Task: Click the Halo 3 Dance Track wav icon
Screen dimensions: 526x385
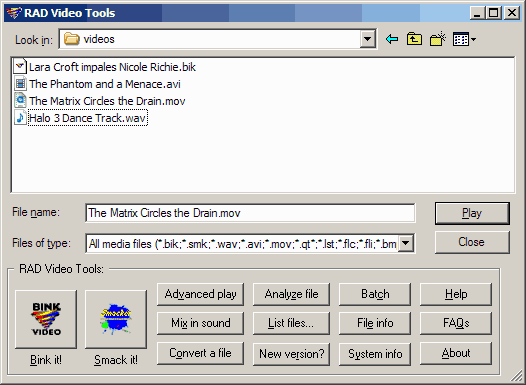Action: [x=20, y=118]
